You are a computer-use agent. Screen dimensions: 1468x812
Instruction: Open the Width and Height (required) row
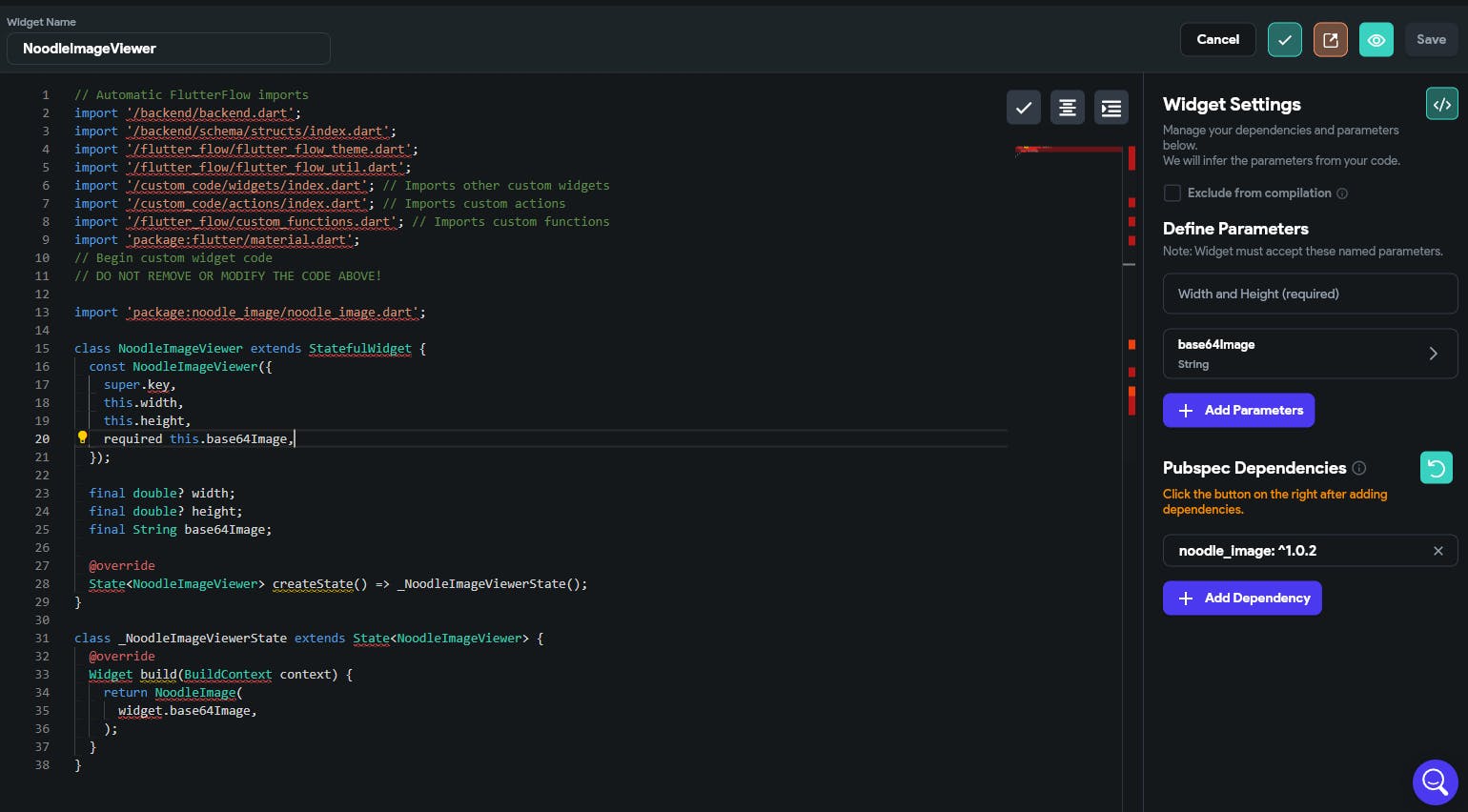pos(1309,294)
